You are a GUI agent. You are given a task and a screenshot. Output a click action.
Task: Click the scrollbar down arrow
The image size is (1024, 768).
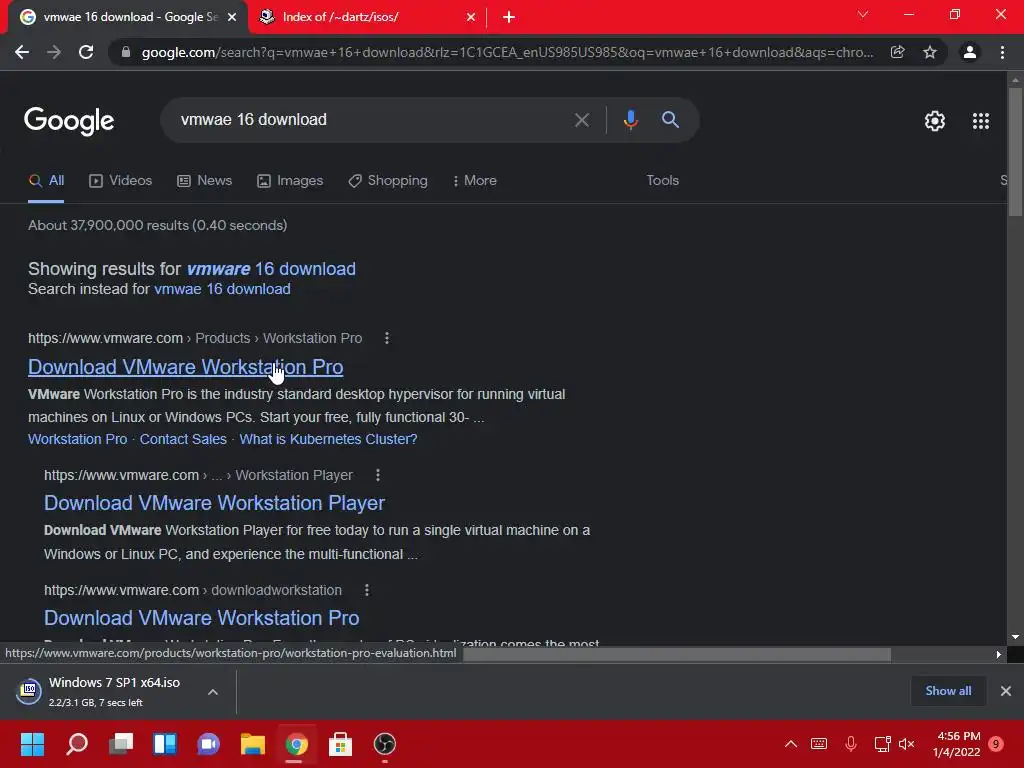[1015, 637]
